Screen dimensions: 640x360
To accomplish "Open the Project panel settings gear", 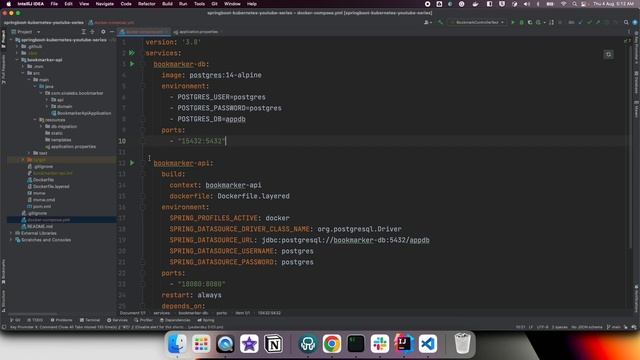I will pyautogui.click(x=103, y=32).
